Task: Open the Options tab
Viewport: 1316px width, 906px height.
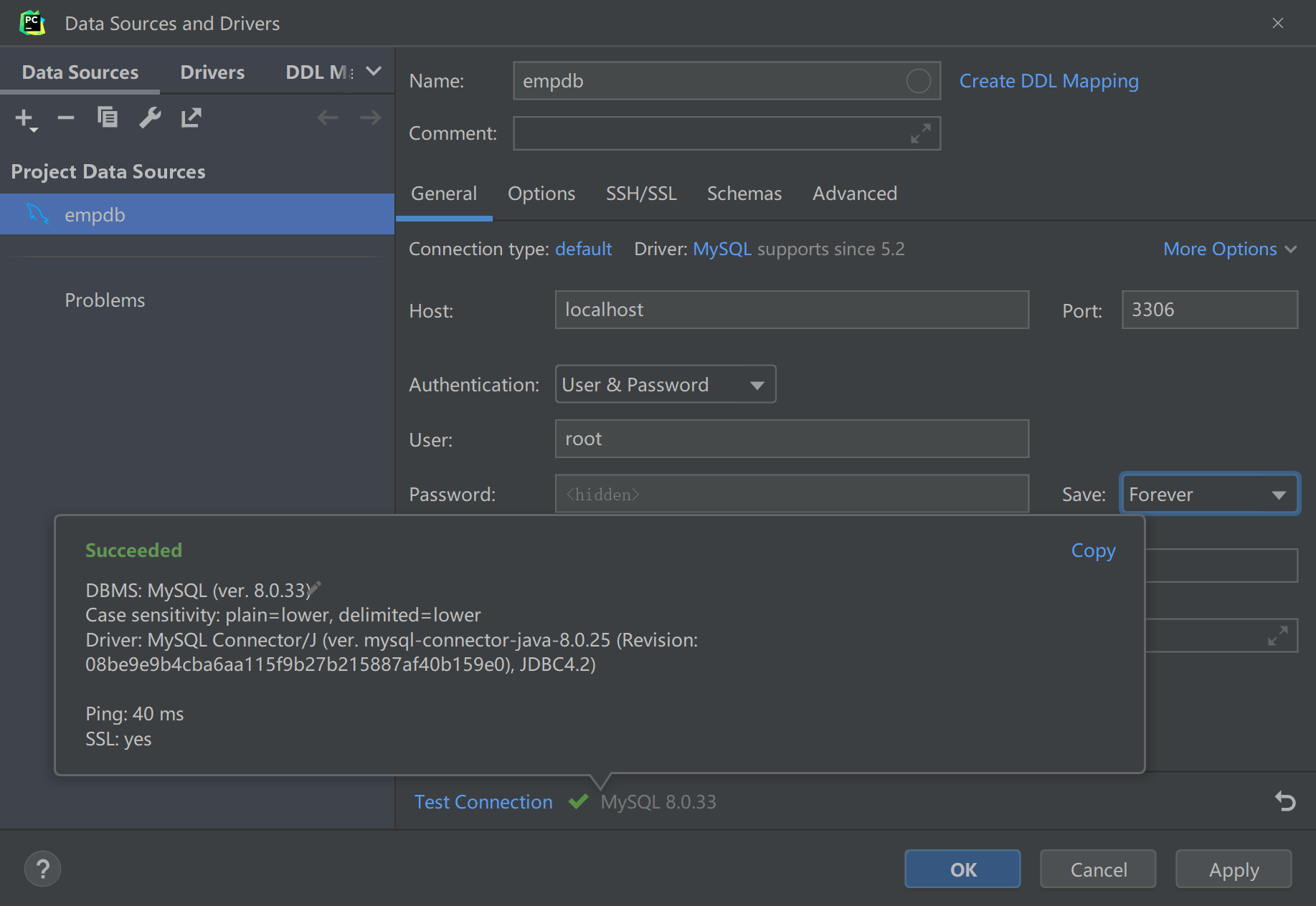Action: tap(541, 194)
